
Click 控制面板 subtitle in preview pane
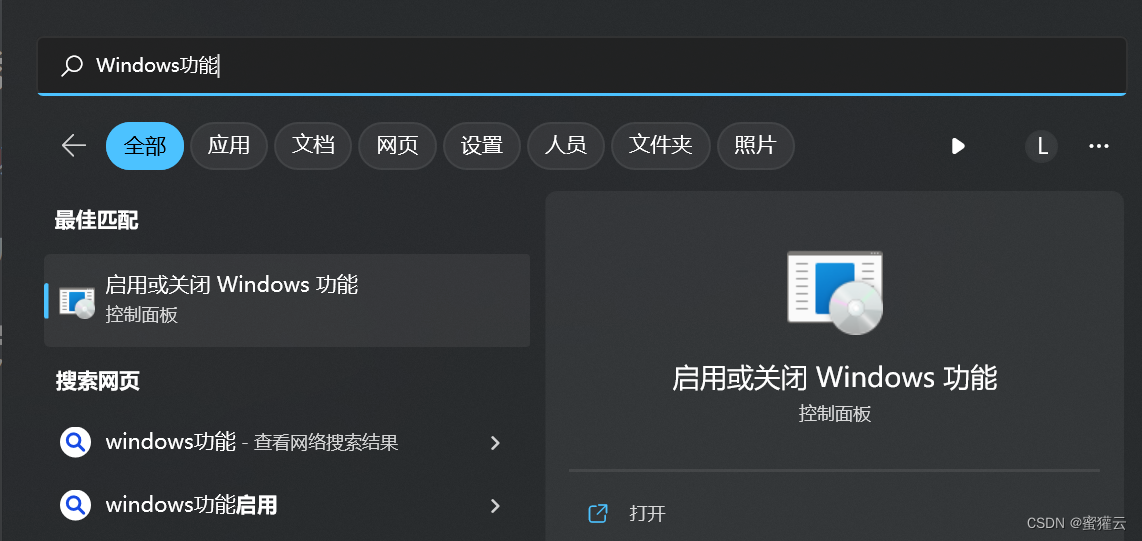pos(835,414)
